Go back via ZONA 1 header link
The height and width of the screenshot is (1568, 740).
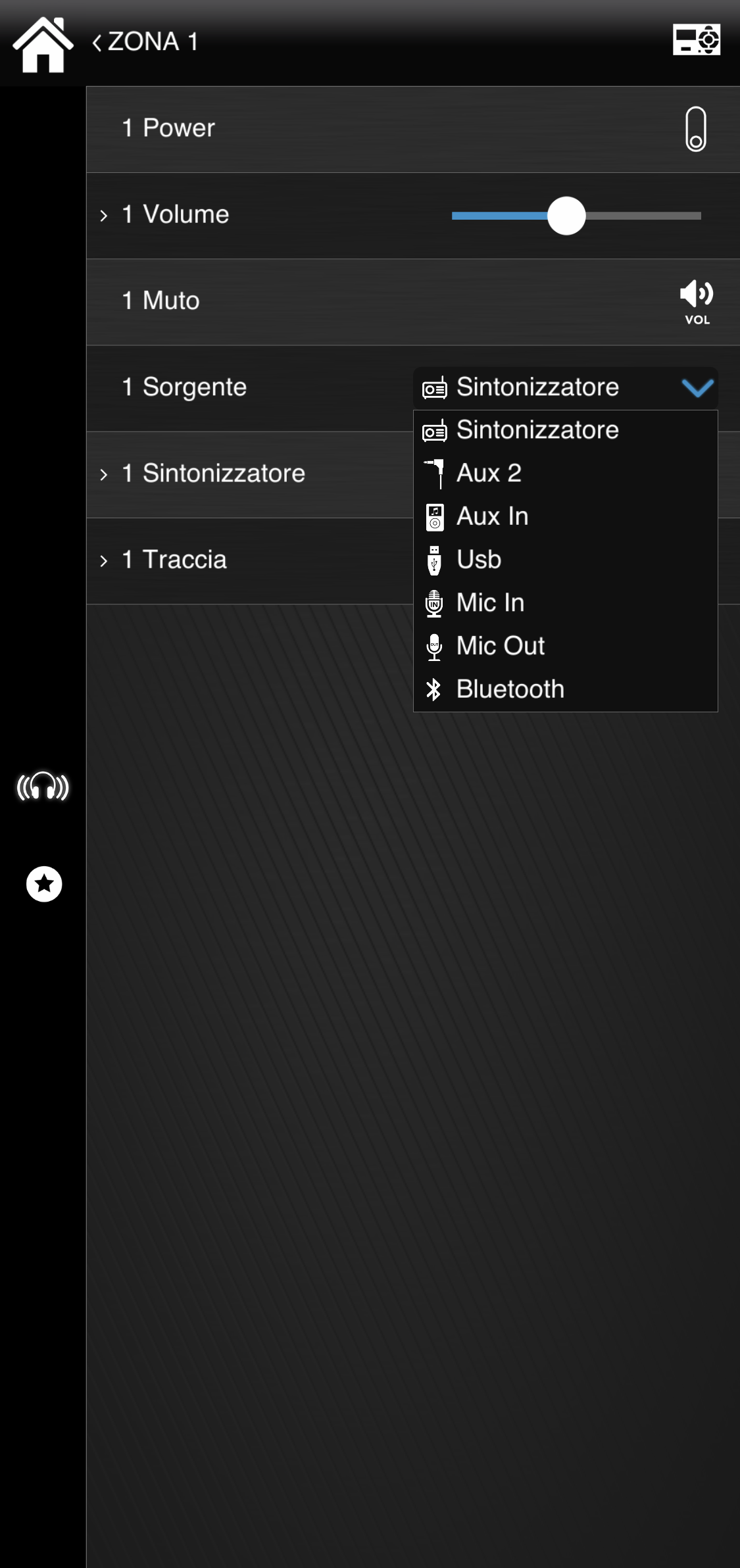145,41
